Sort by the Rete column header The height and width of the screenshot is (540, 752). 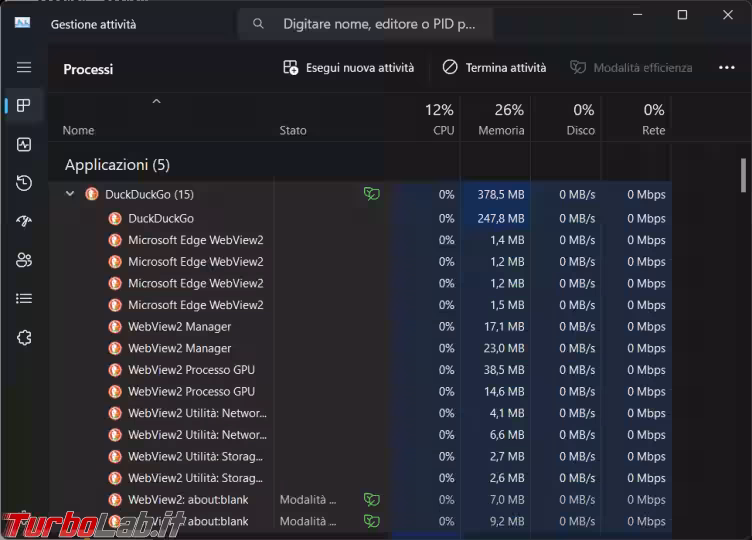(636, 120)
